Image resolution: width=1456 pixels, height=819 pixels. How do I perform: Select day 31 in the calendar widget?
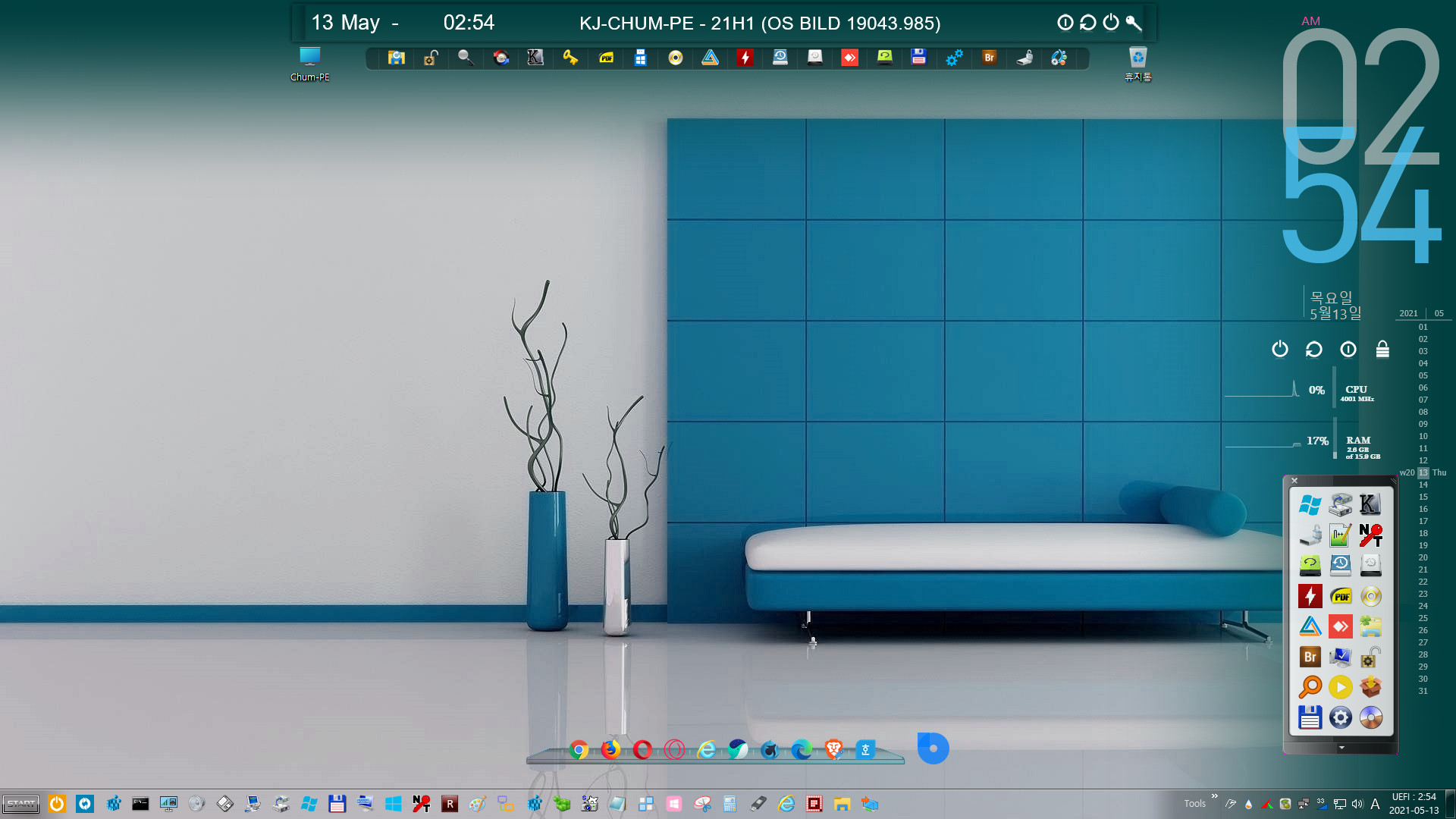1423,691
